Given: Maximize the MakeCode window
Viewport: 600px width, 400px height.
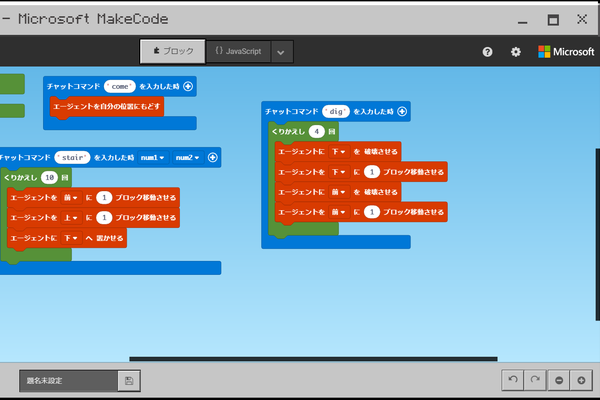Looking at the screenshot, I should point(553,20).
